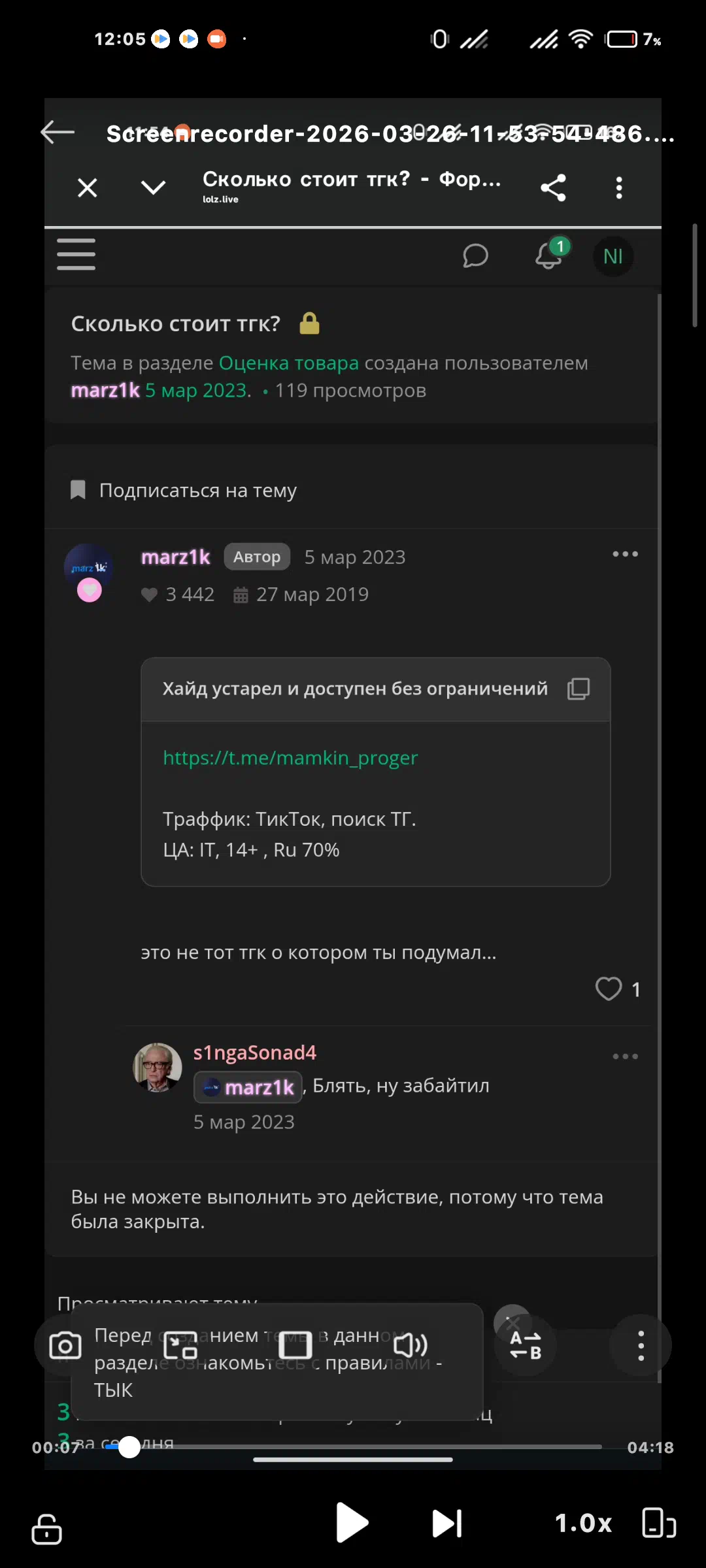Mute video with the speaker icon
The image size is (706, 1568).
tap(410, 1346)
